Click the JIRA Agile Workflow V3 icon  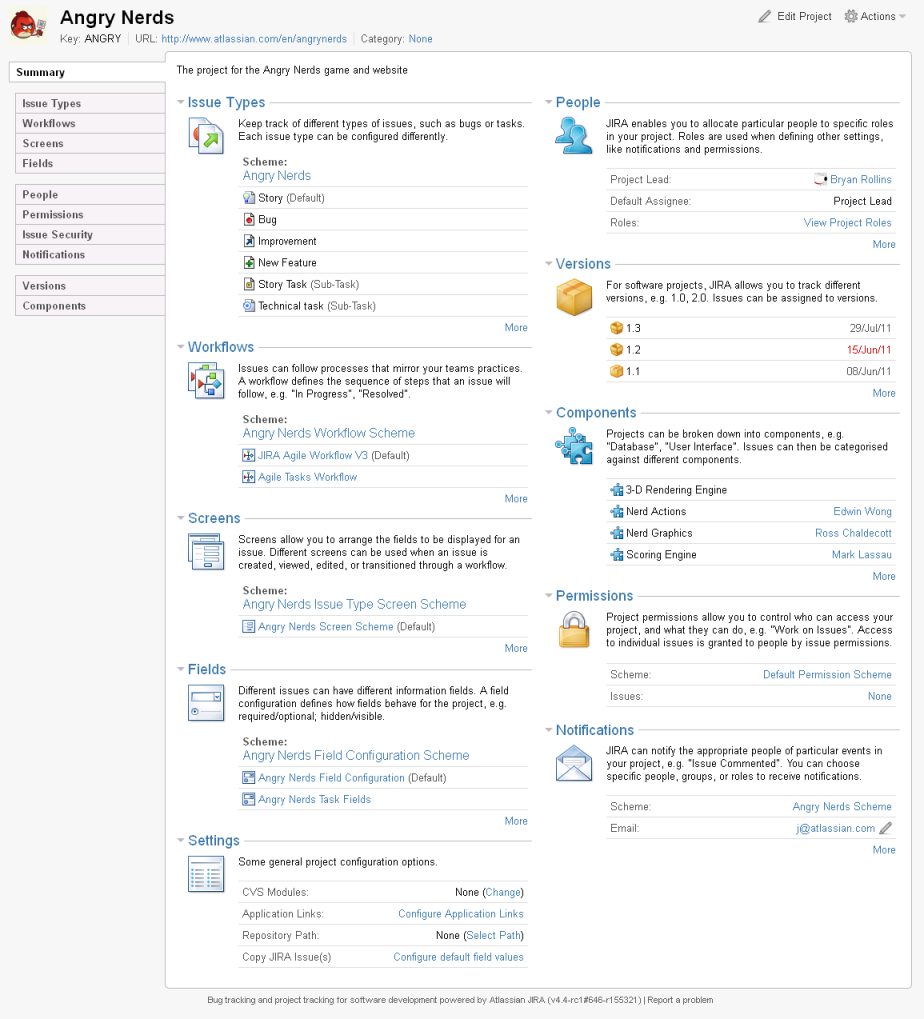[x=248, y=456]
